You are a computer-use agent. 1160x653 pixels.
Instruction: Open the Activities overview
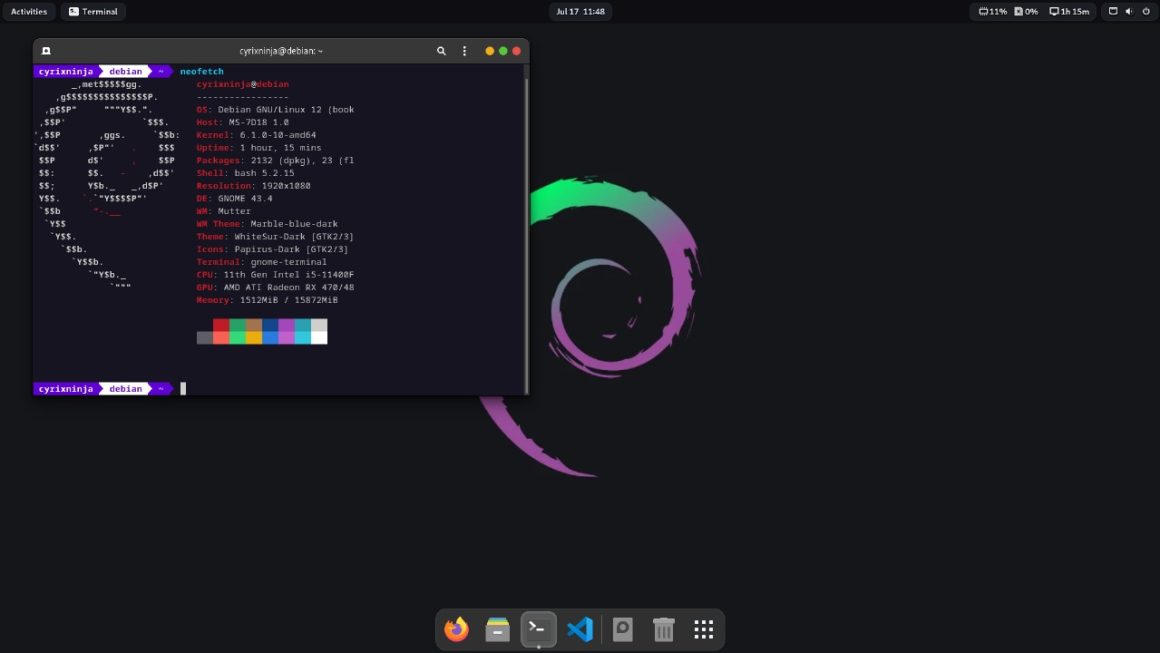(29, 12)
